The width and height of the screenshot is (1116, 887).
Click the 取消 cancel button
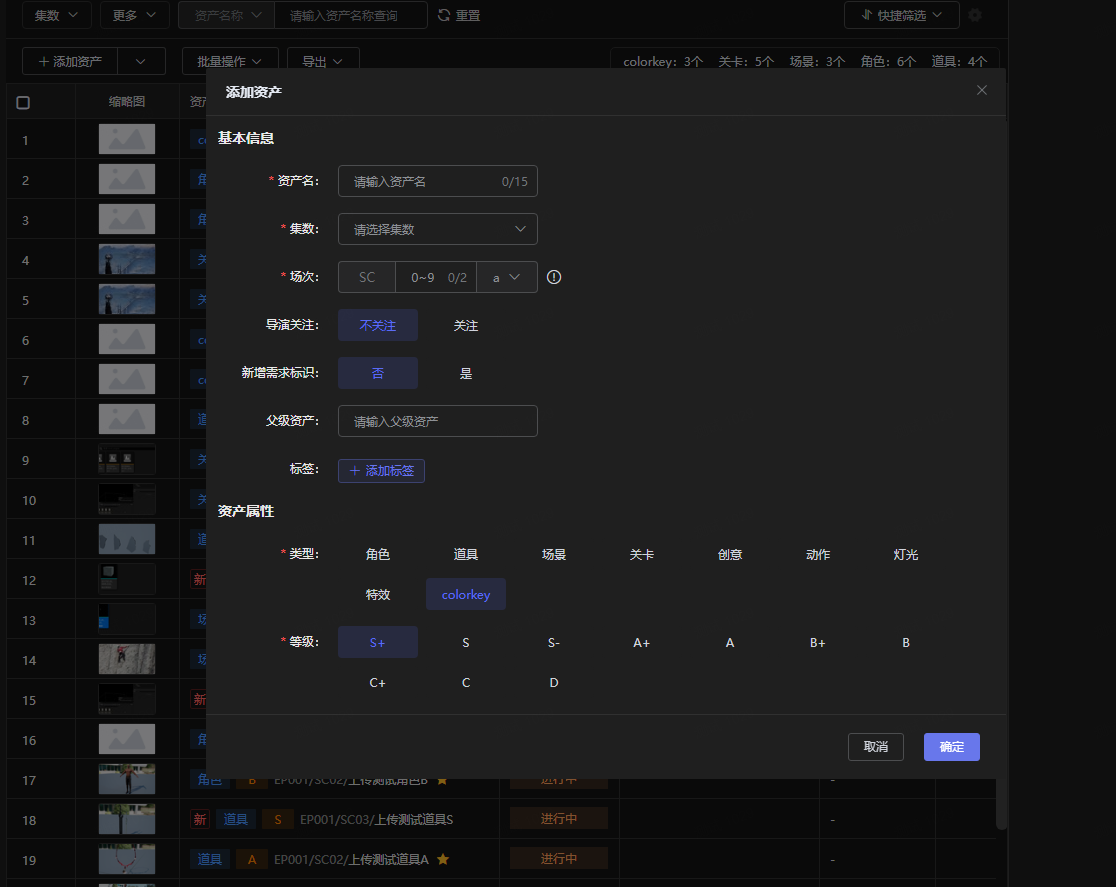tap(875, 747)
